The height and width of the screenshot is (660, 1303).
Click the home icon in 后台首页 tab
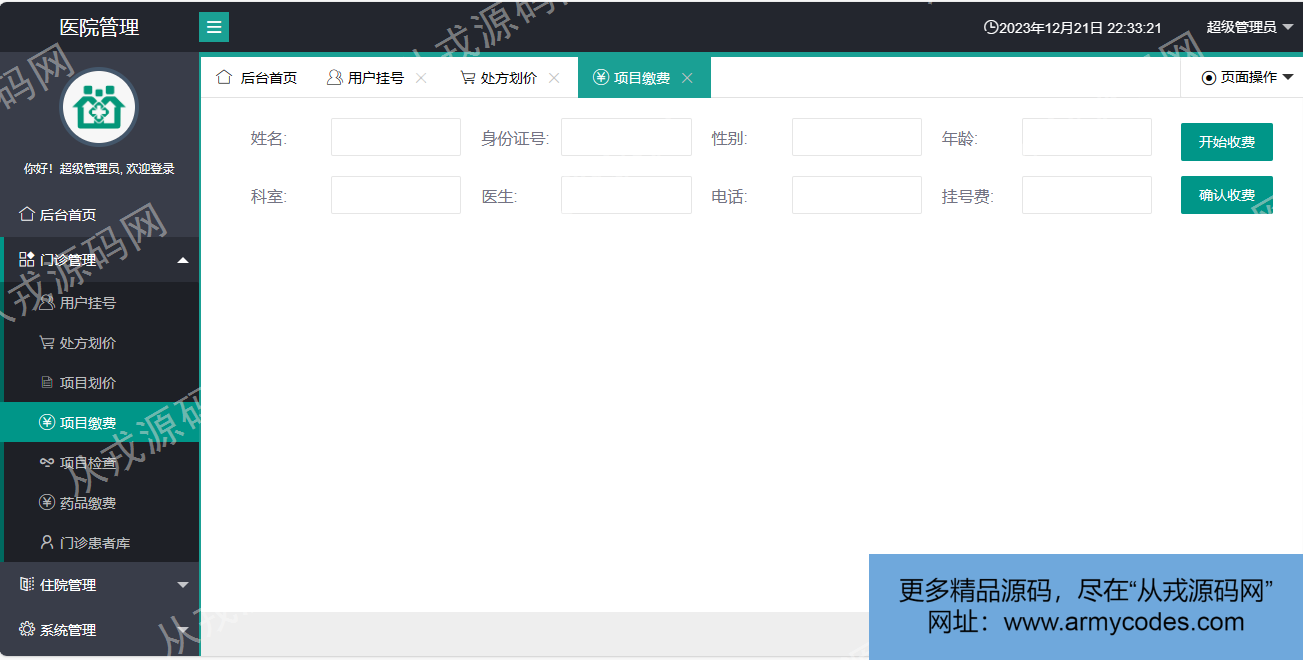coord(224,77)
